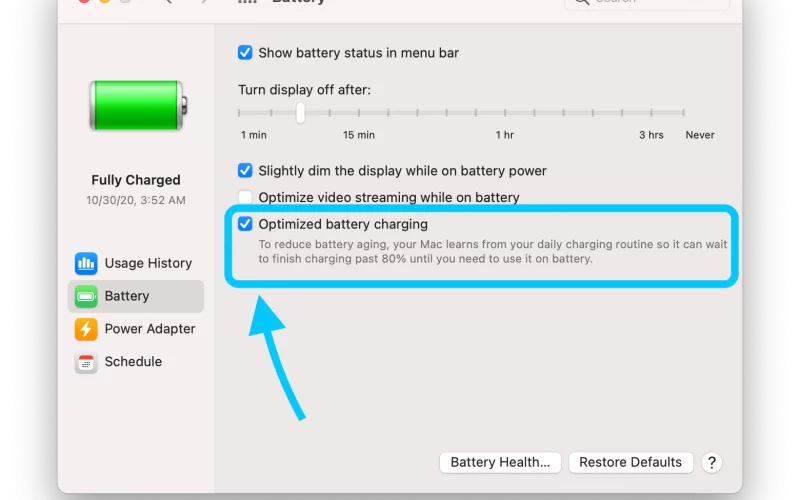Open help with the question mark button
The height and width of the screenshot is (500, 800).
pyautogui.click(x=711, y=463)
